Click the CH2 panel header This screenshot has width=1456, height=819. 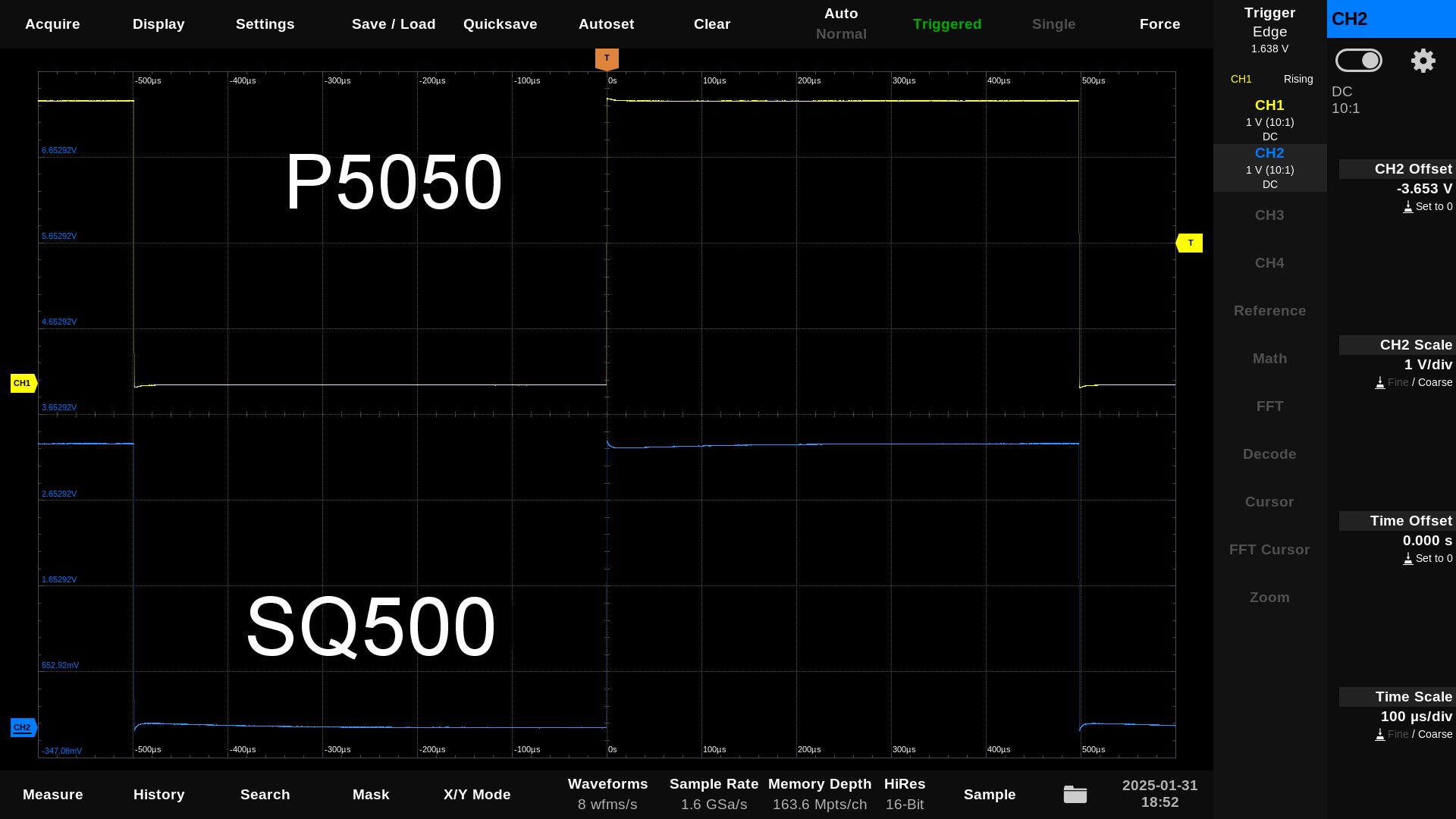pos(1391,19)
